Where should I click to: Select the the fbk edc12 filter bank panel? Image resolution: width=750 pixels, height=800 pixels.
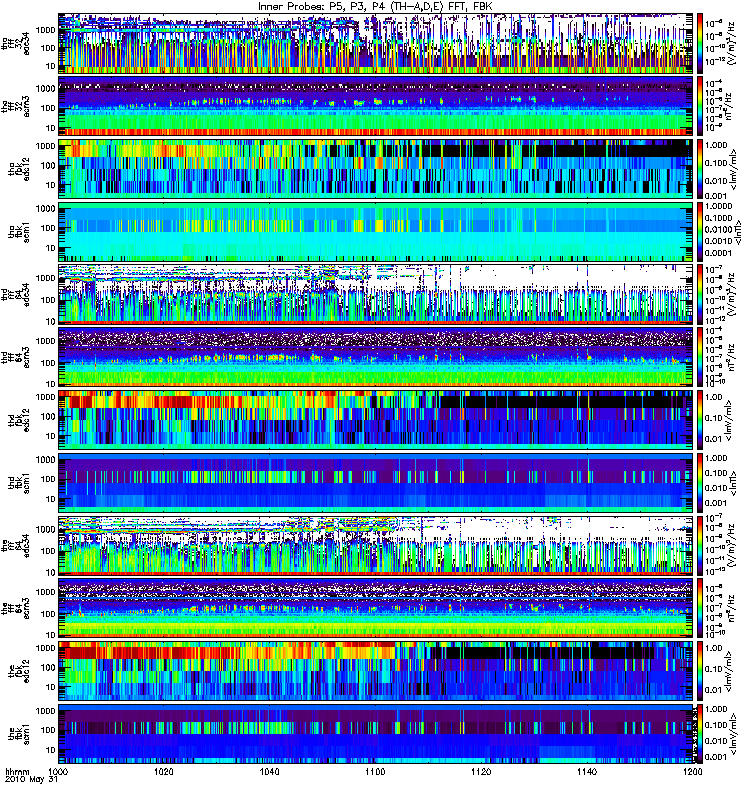(x=376, y=671)
